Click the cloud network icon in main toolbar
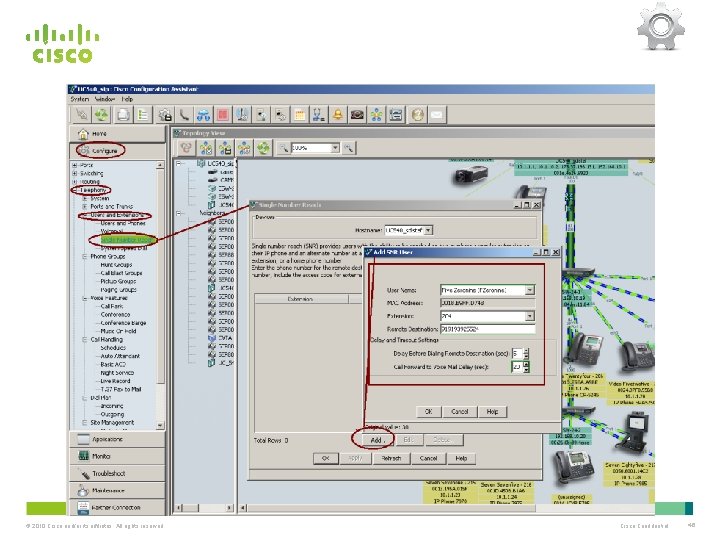 tap(203, 114)
